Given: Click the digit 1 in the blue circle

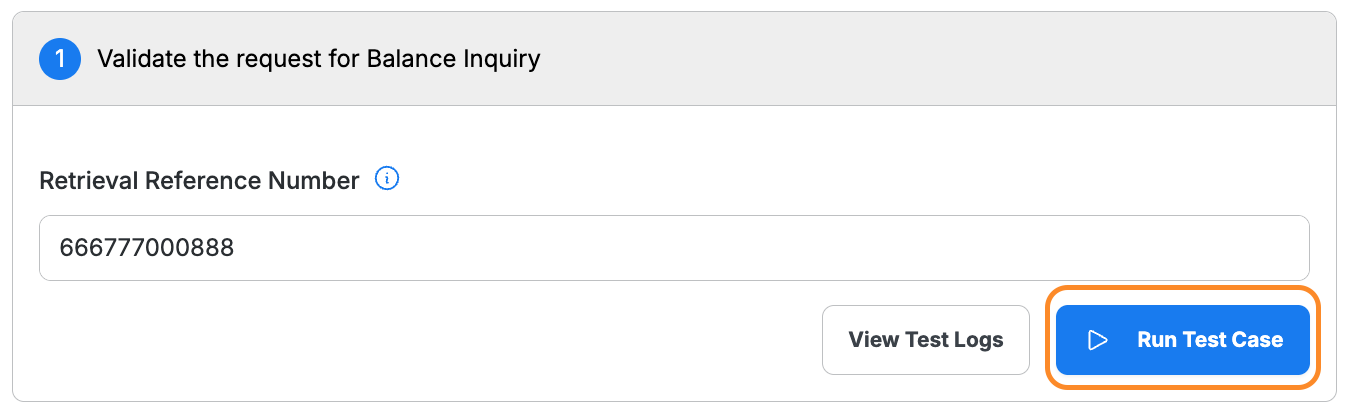Looking at the screenshot, I should (x=59, y=59).
